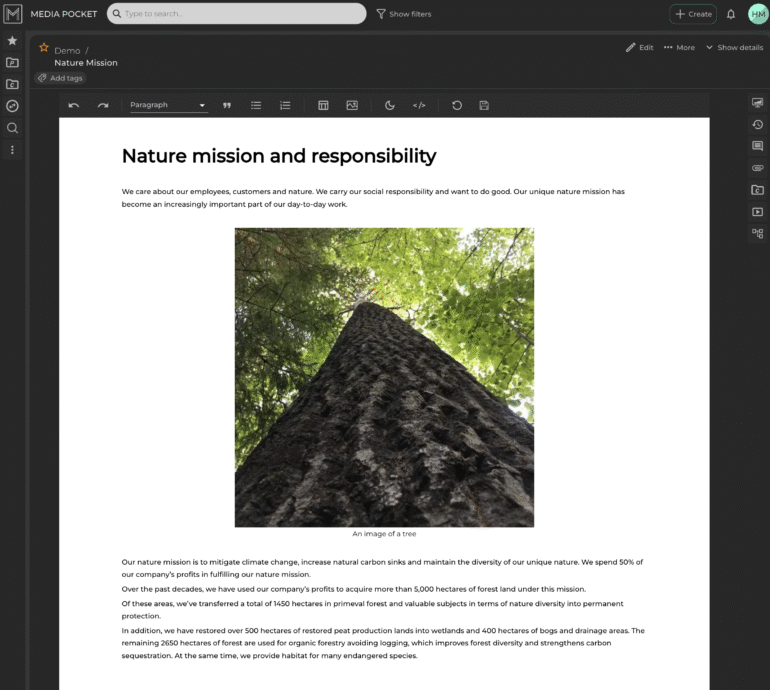Open the circular arrows icon in sidebar
Screen dimensions: 770x690
tap(12, 106)
